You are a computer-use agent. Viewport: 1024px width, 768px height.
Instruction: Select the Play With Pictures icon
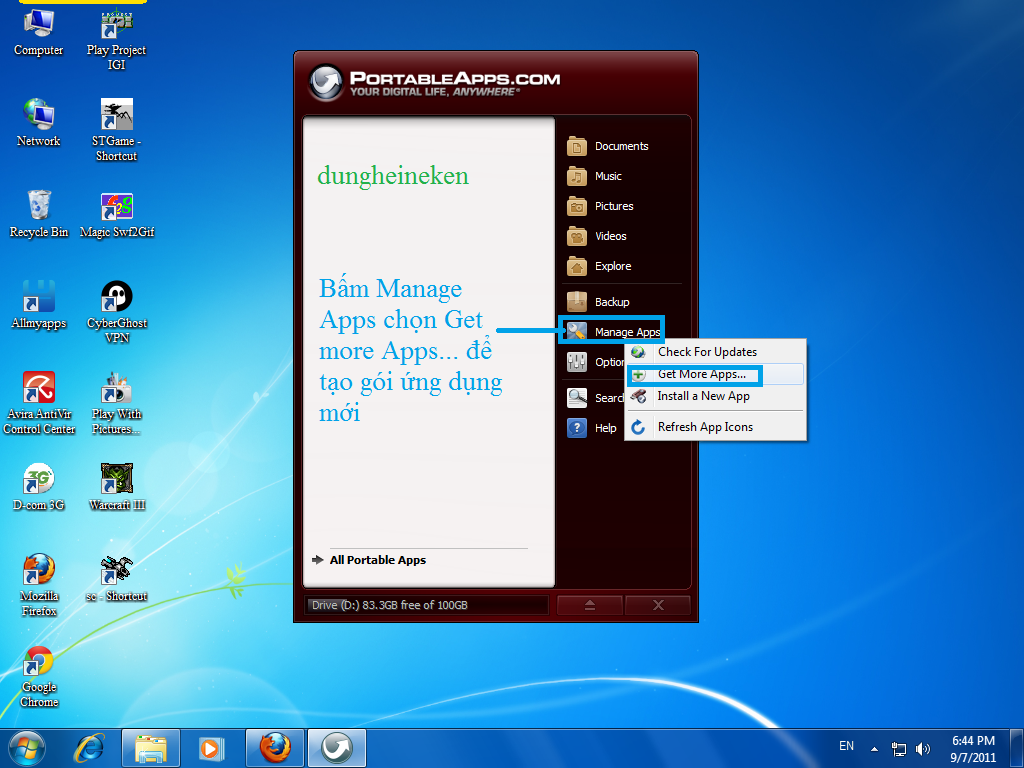(116, 403)
